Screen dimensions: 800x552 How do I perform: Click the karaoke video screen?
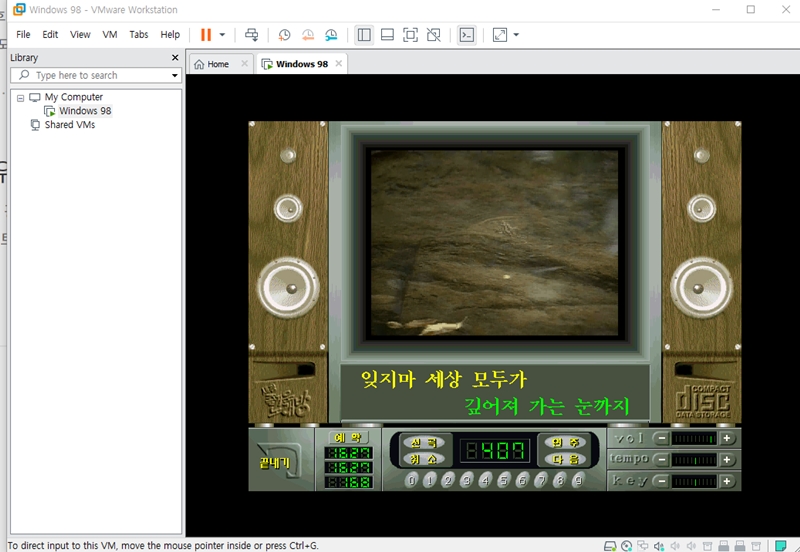[494, 243]
